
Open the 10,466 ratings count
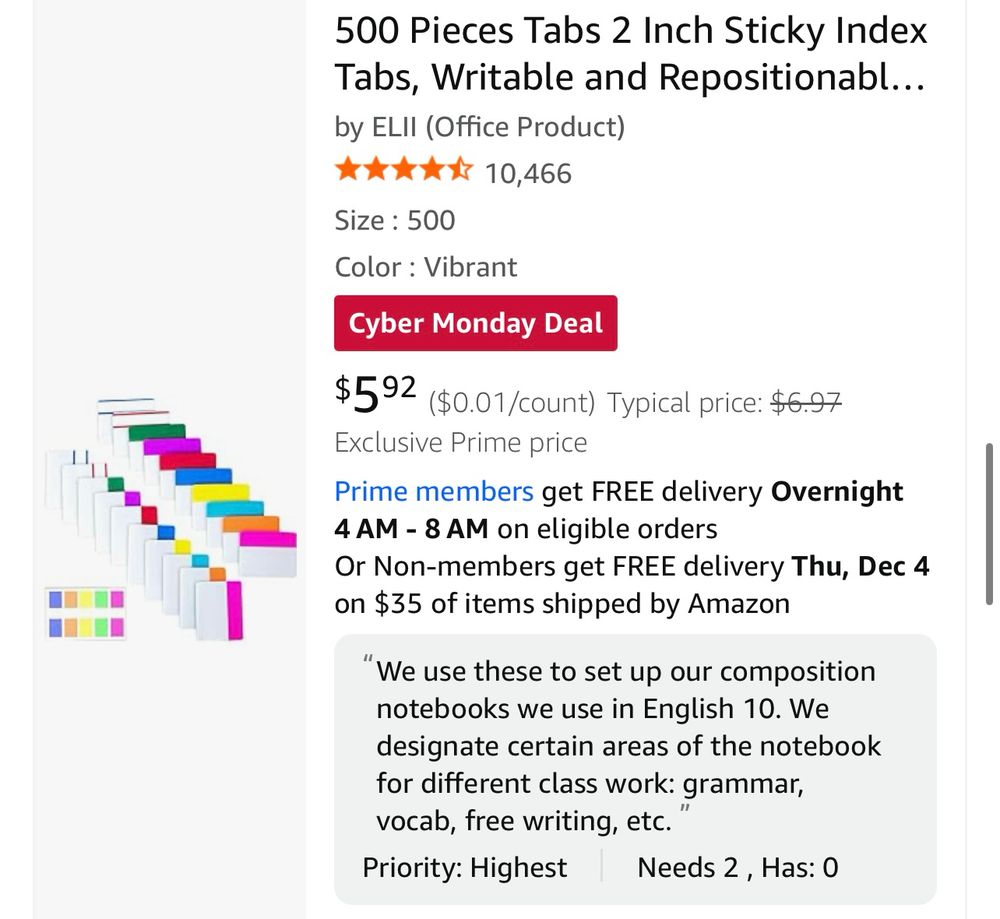pos(528,174)
